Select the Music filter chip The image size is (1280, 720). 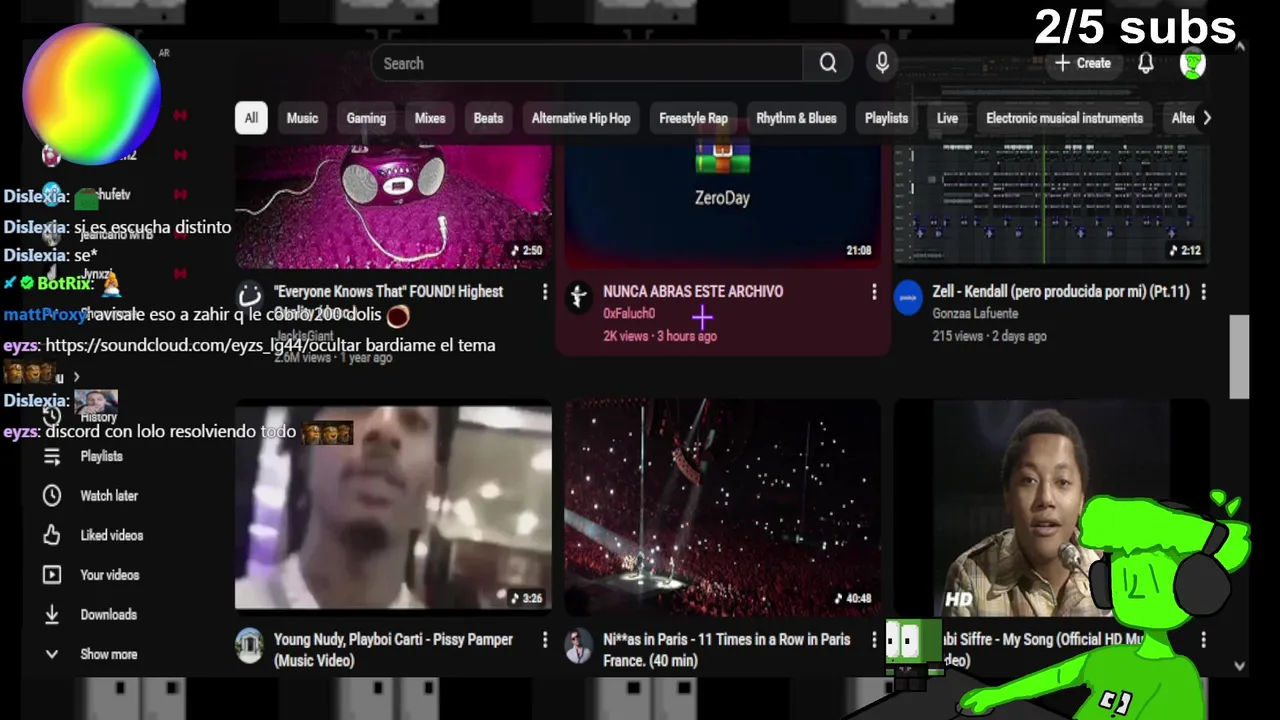pyautogui.click(x=302, y=118)
